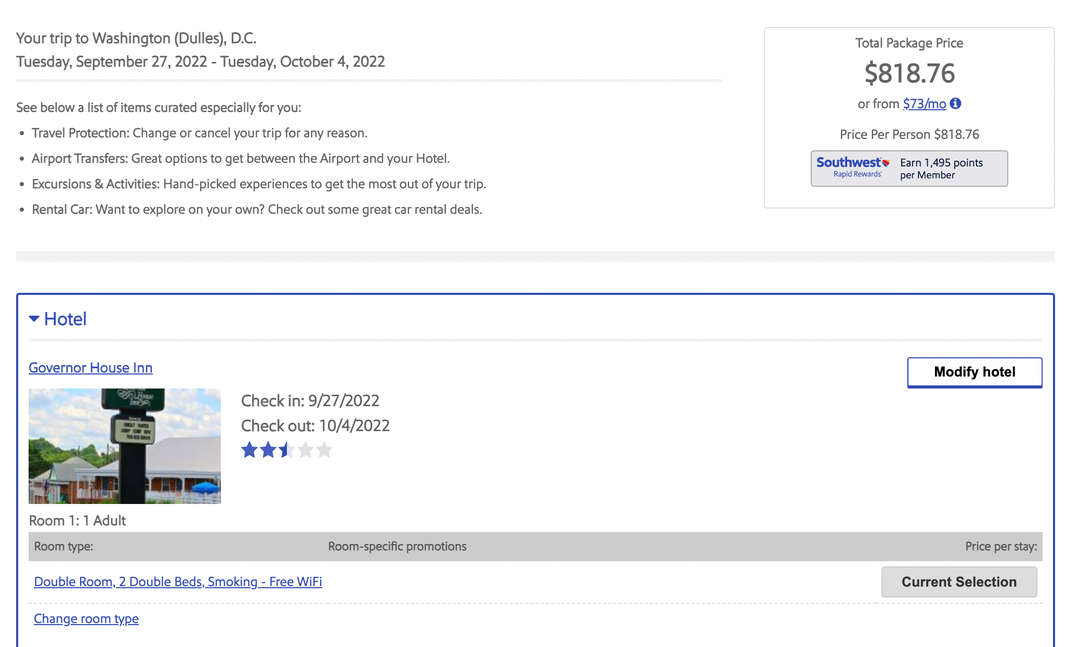Image resolution: width=1080 pixels, height=647 pixels.
Task: Click the last empty rating star
Action: point(324,450)
